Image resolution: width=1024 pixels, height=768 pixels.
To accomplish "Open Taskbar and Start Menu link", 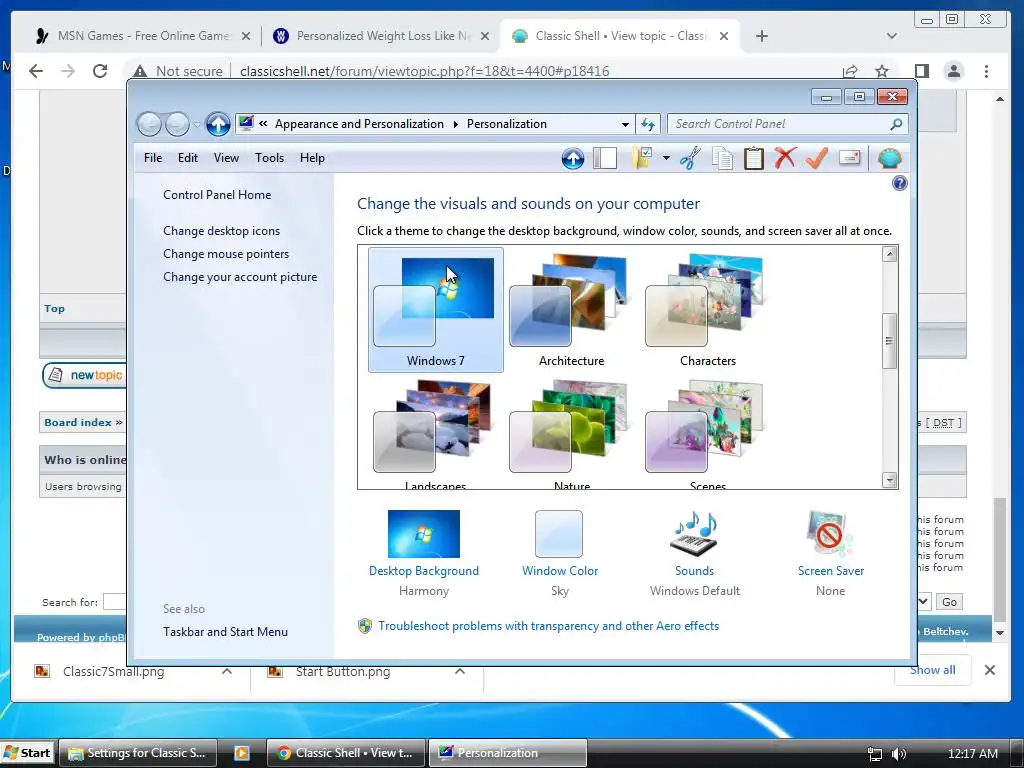I will (225, 632).
